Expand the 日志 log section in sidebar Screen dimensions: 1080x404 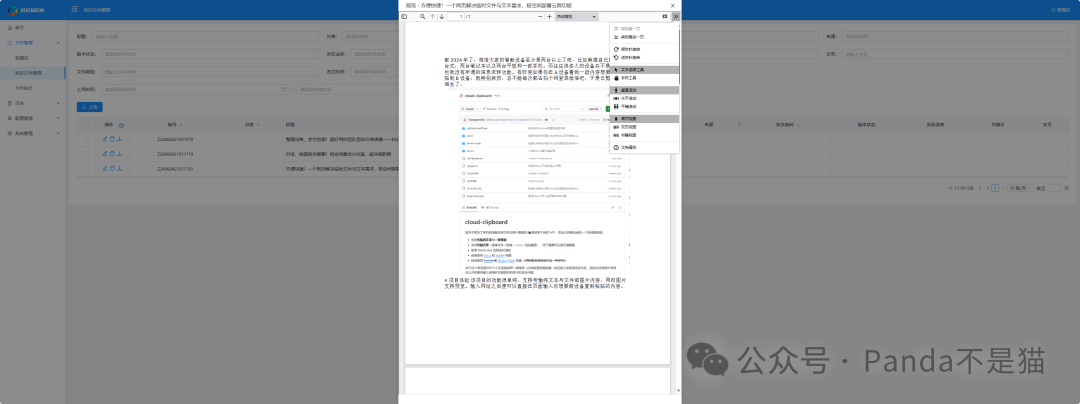32,103
